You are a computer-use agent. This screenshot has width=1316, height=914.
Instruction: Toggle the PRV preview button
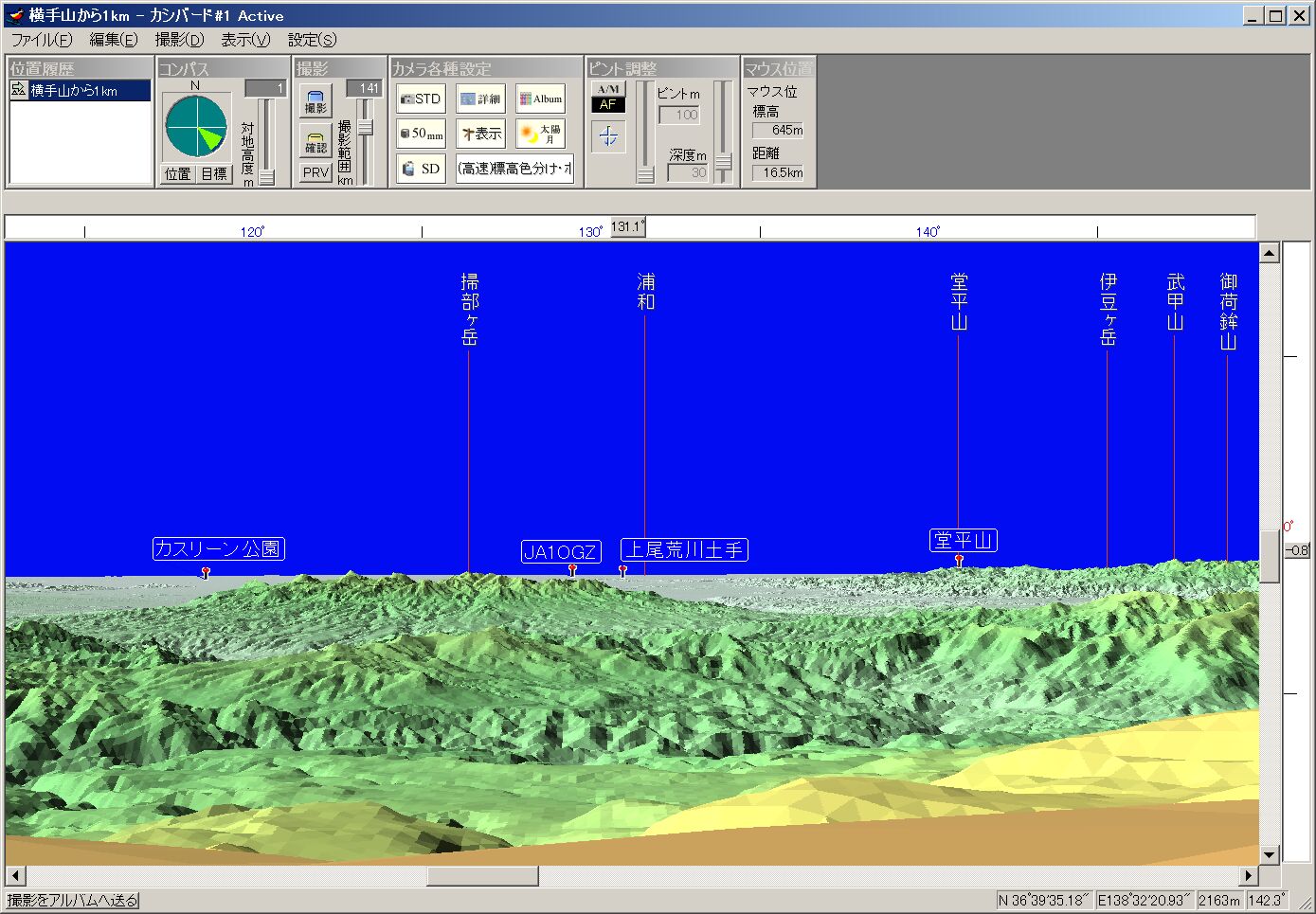(315, 172)
